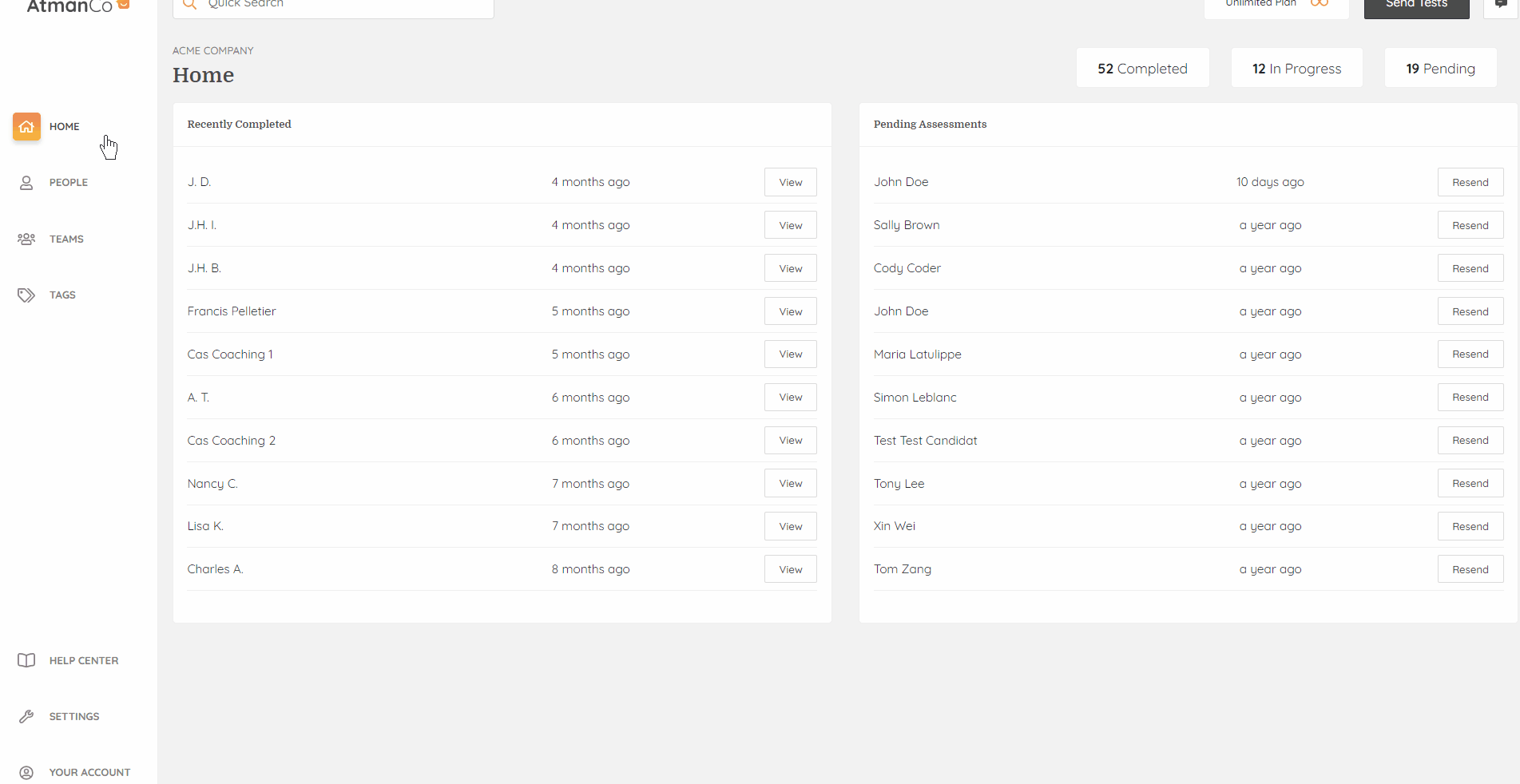Click the Quick Search magnifier icon
The image size is (1520, 784).
pos(189,4)
